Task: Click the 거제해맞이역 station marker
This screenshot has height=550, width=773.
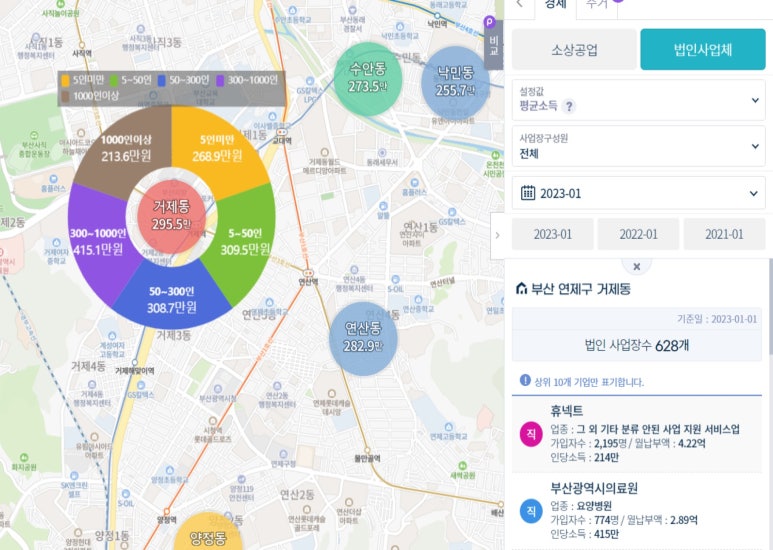Action: pos(134,362)
